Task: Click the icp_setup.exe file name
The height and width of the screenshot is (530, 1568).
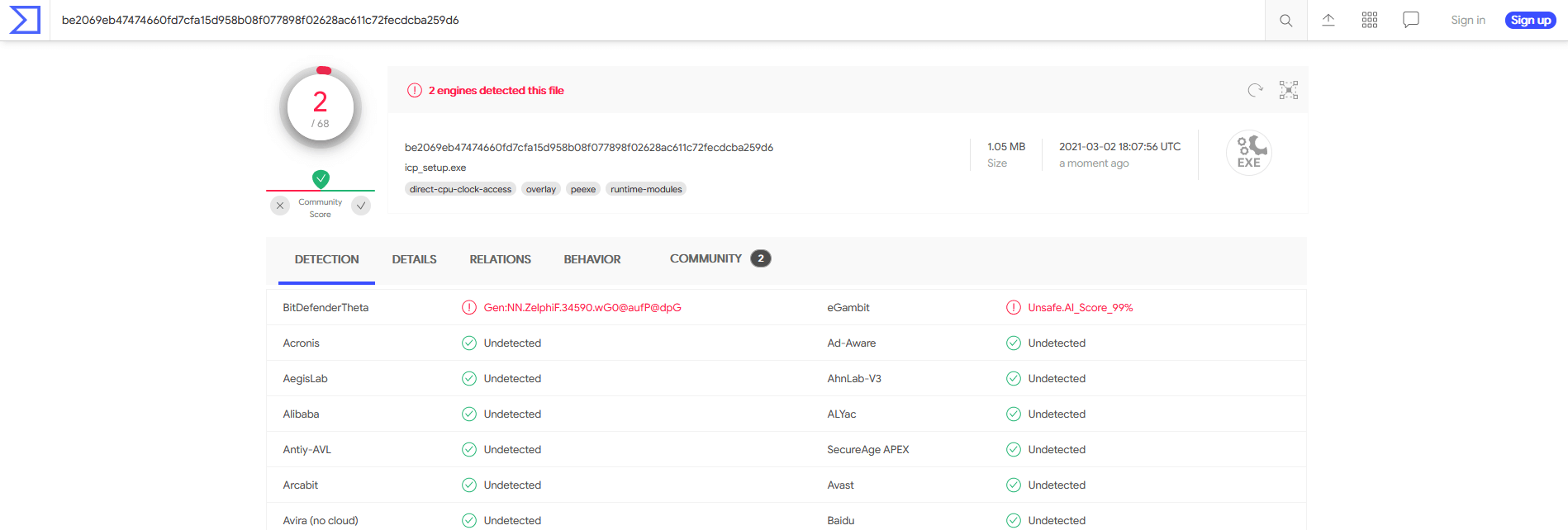Action: coord(435,168)
